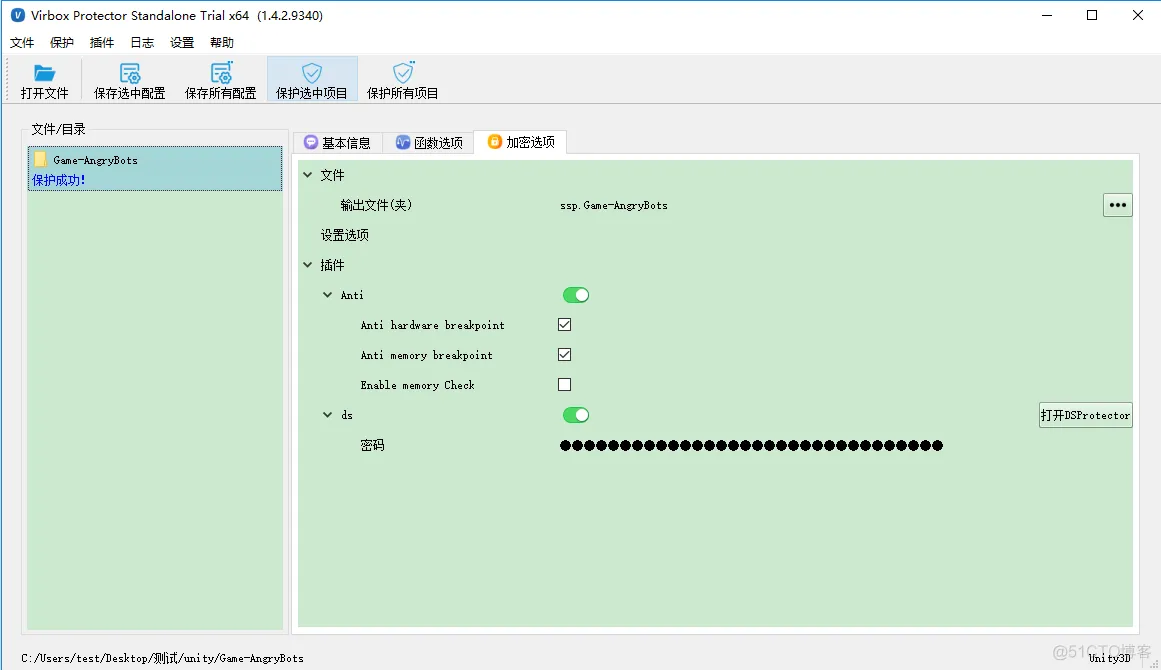Minimize the Virbox Protector window
This screenshot has height=670, width=1161.
coord(1047,16)
